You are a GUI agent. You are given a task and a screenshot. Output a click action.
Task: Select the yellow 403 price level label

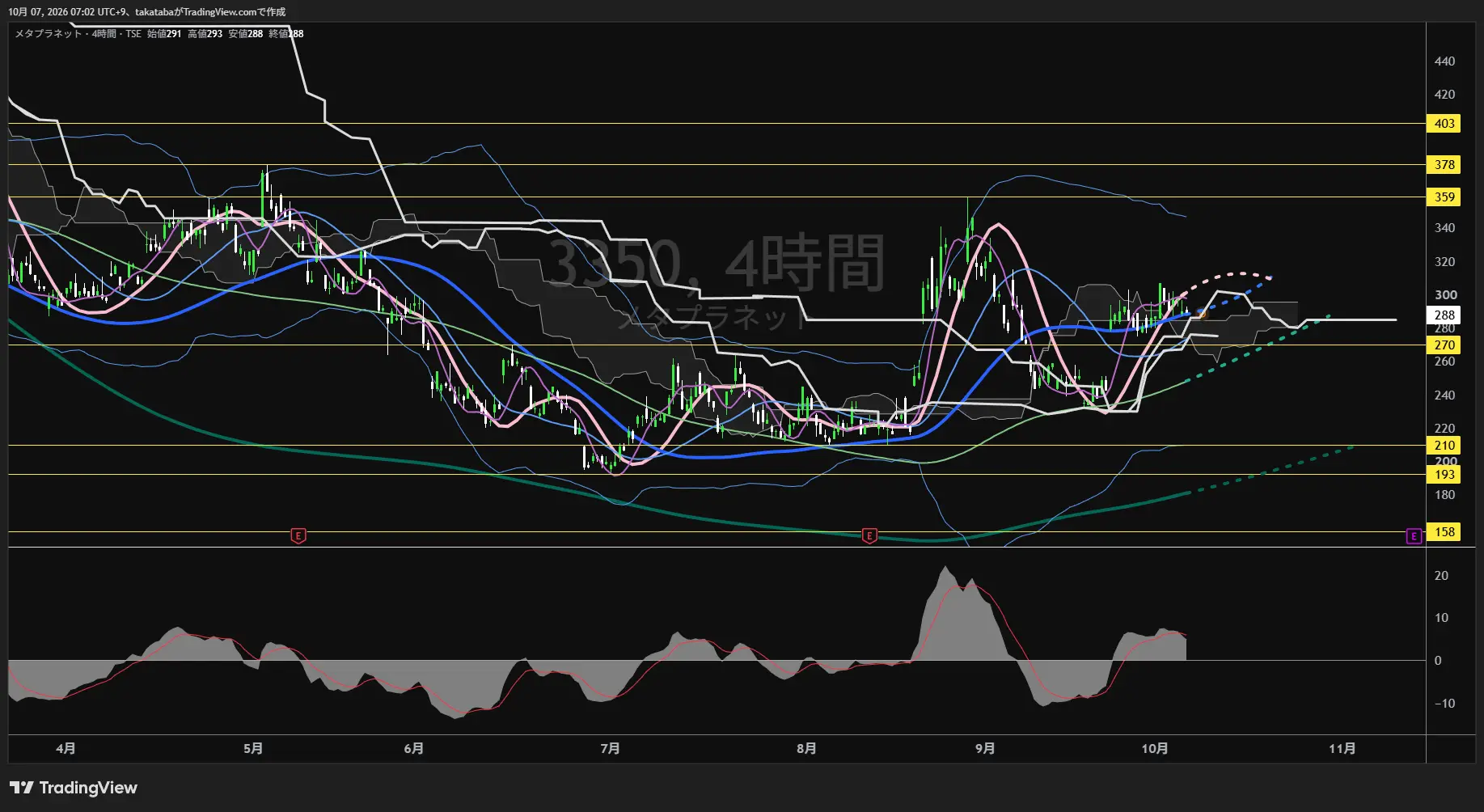(1444, 124)
